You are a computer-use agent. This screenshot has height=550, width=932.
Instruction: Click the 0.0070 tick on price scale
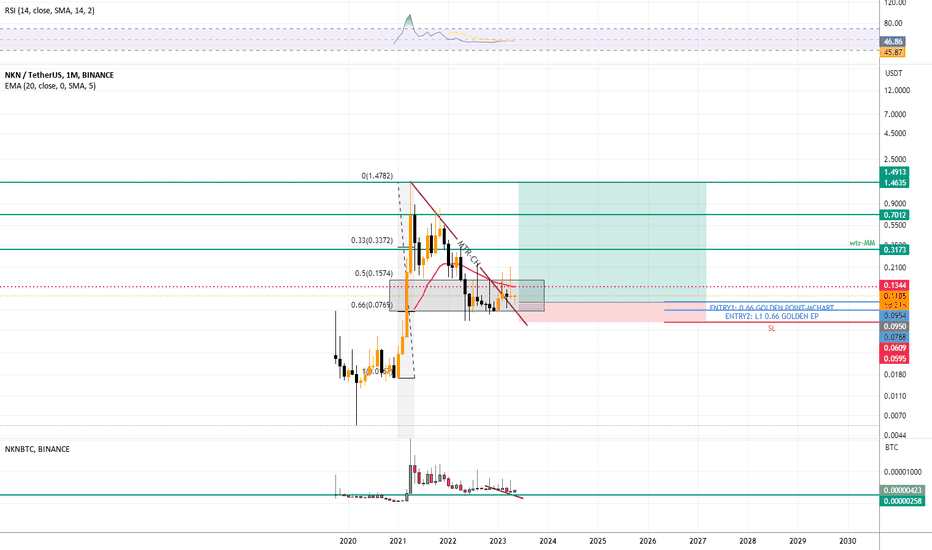click(897, 416)
